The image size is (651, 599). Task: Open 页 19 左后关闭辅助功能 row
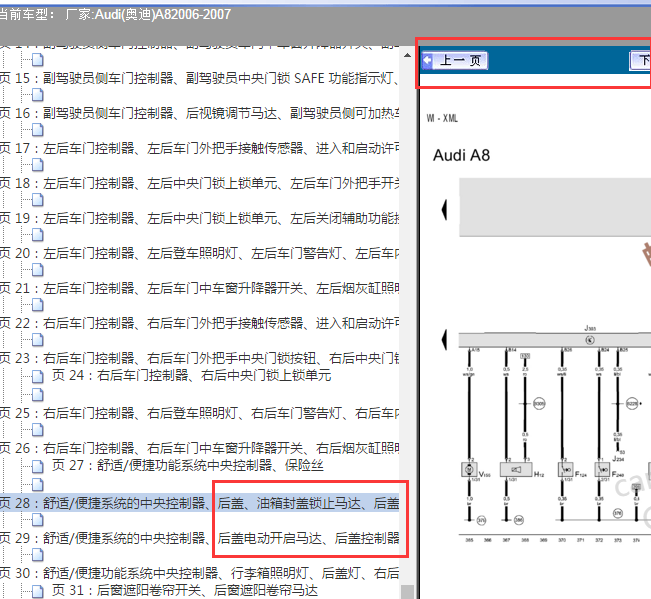199,218
